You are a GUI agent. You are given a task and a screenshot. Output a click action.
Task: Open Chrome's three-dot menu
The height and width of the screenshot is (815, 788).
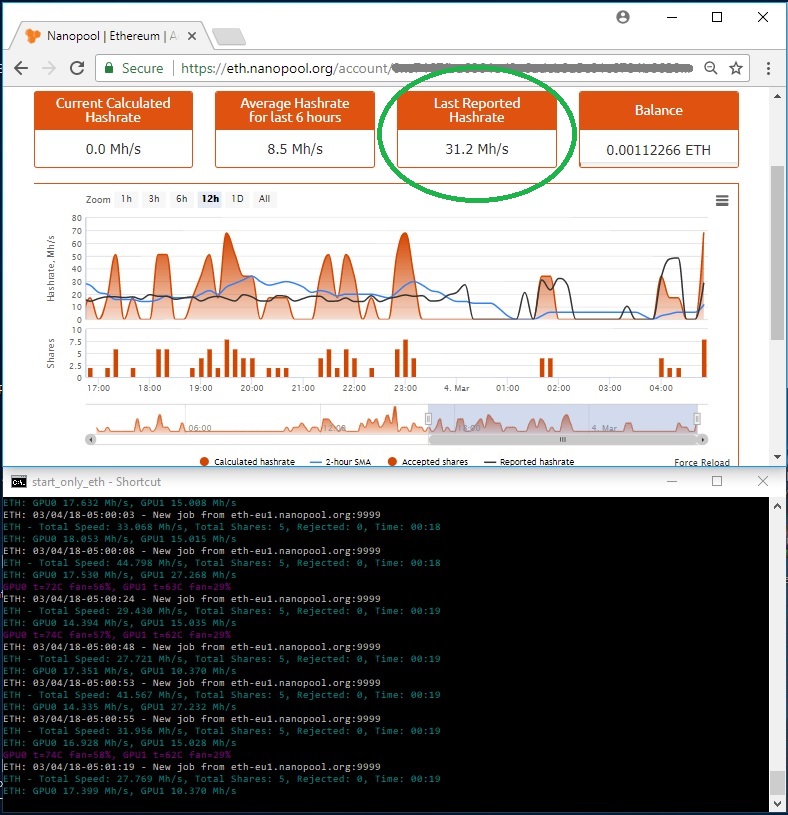[x=768, y=68]
